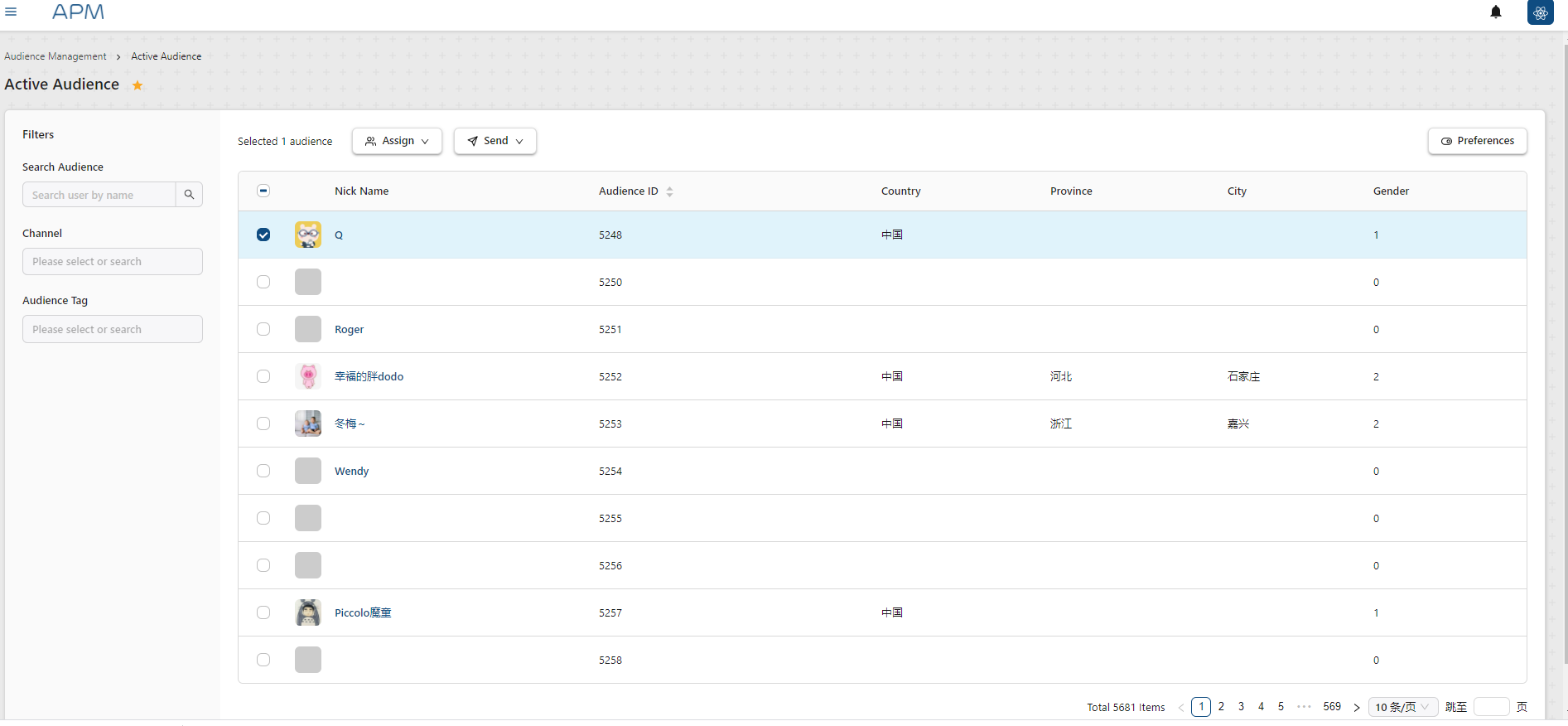Click the search magnifier icon
Viewport: 1568px width, 726px height.
click(x=189, y=195)
